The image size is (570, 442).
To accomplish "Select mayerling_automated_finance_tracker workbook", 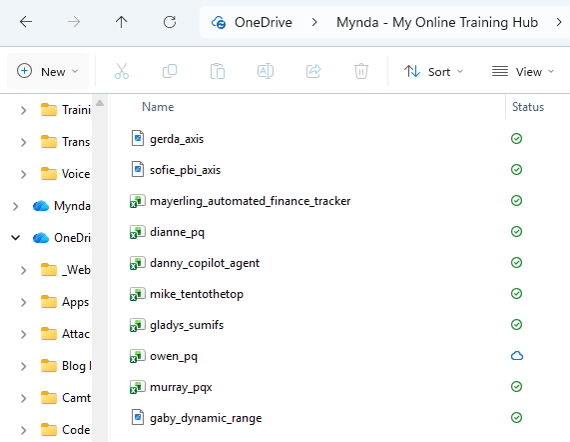I will point(250,201).
